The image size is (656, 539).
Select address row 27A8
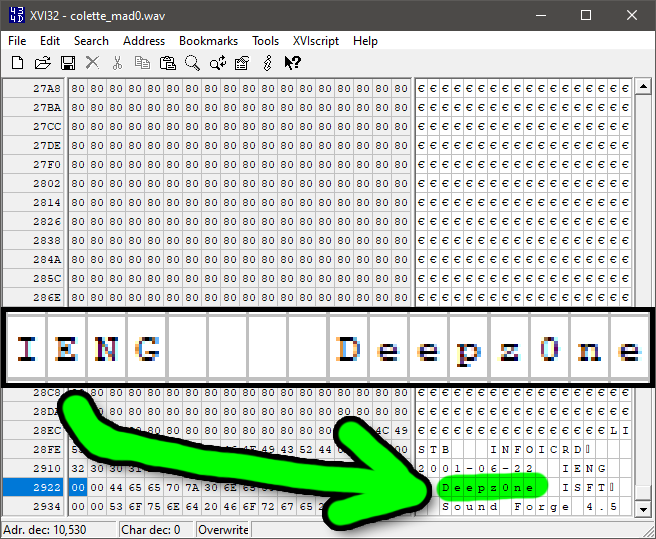(x=33, y=88)
